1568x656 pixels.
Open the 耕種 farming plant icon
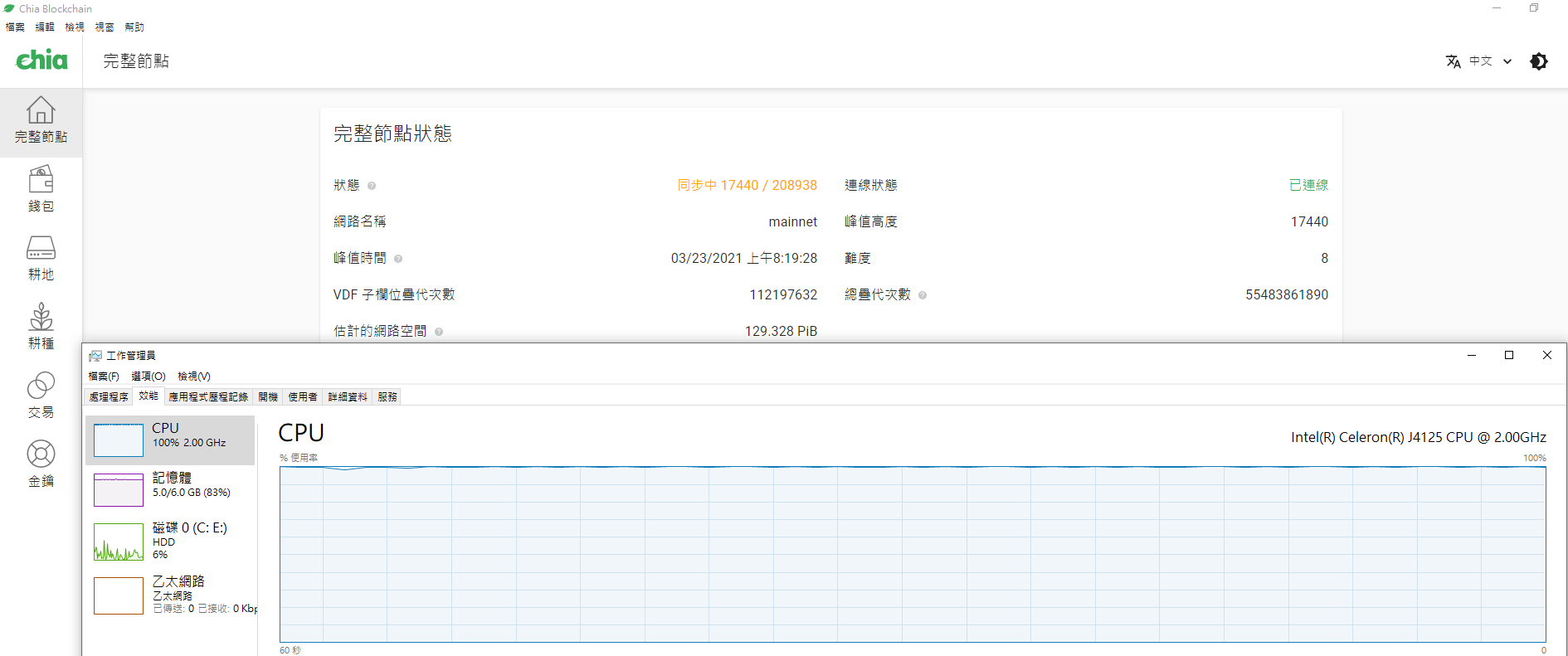click(x=41, y=316)
